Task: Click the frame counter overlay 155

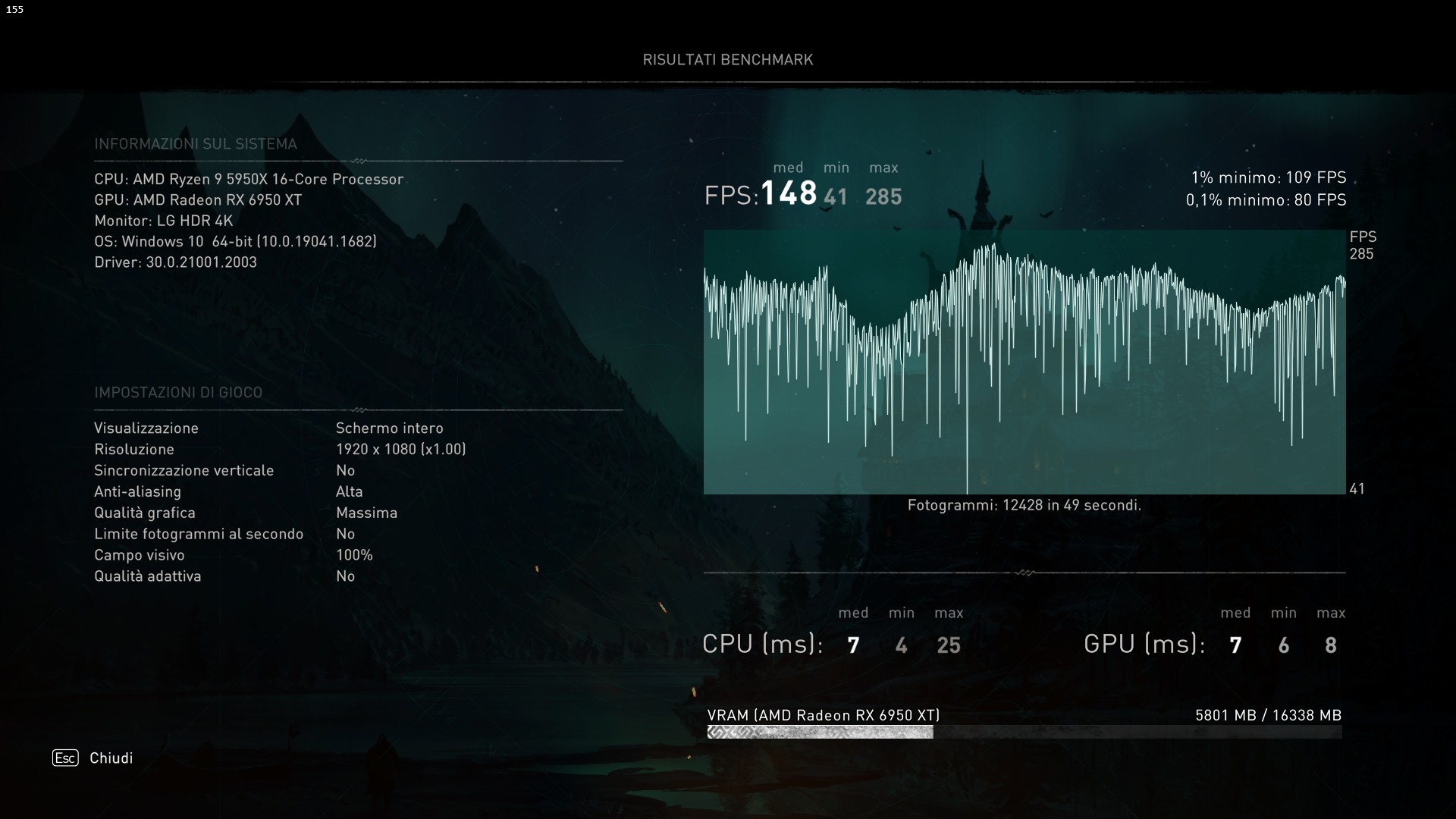Action: 14,10
